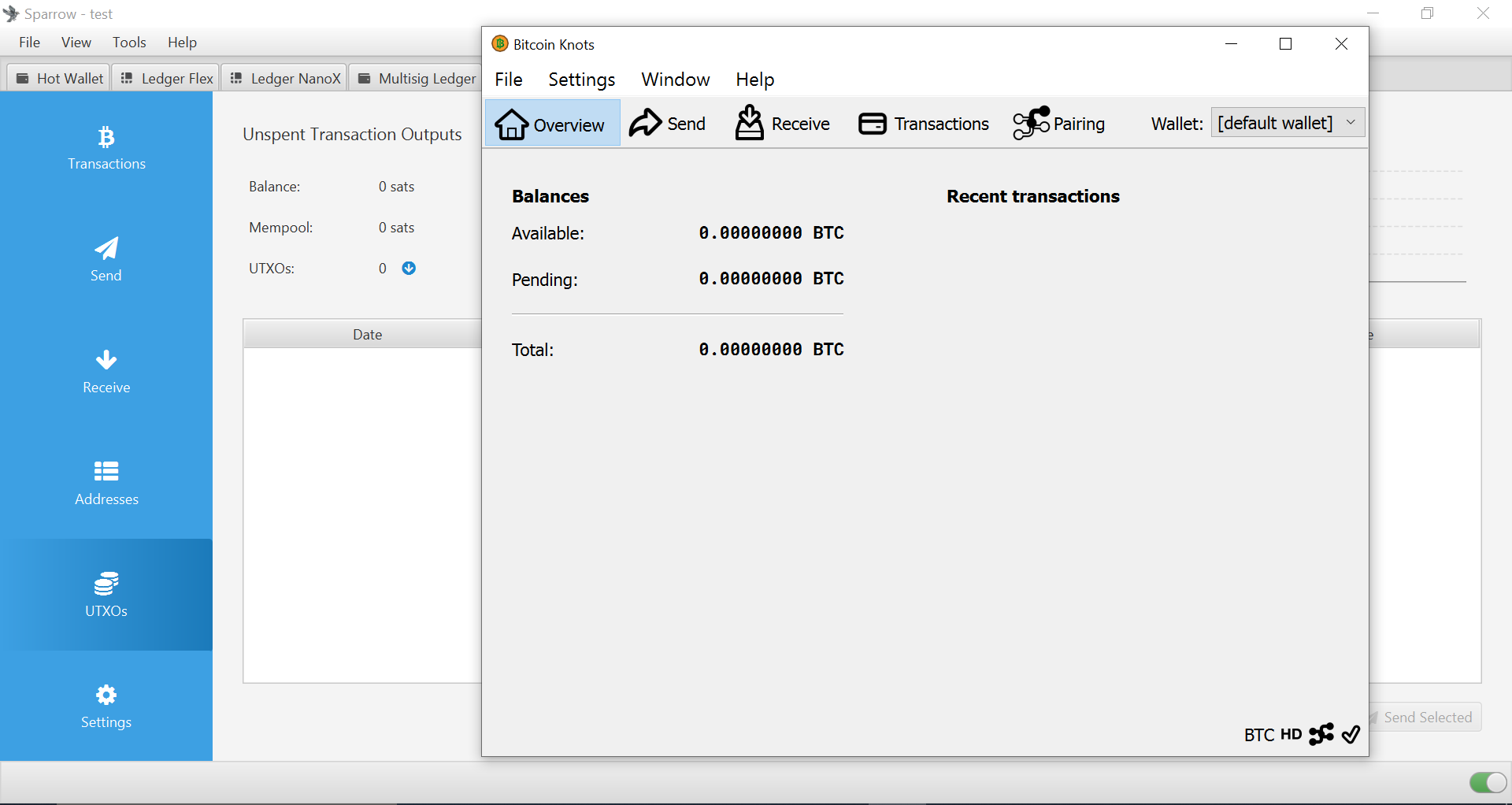Switch to Ledger Flex tab
The height and width of the screenshot is (805, 1512).
[166, 78]
